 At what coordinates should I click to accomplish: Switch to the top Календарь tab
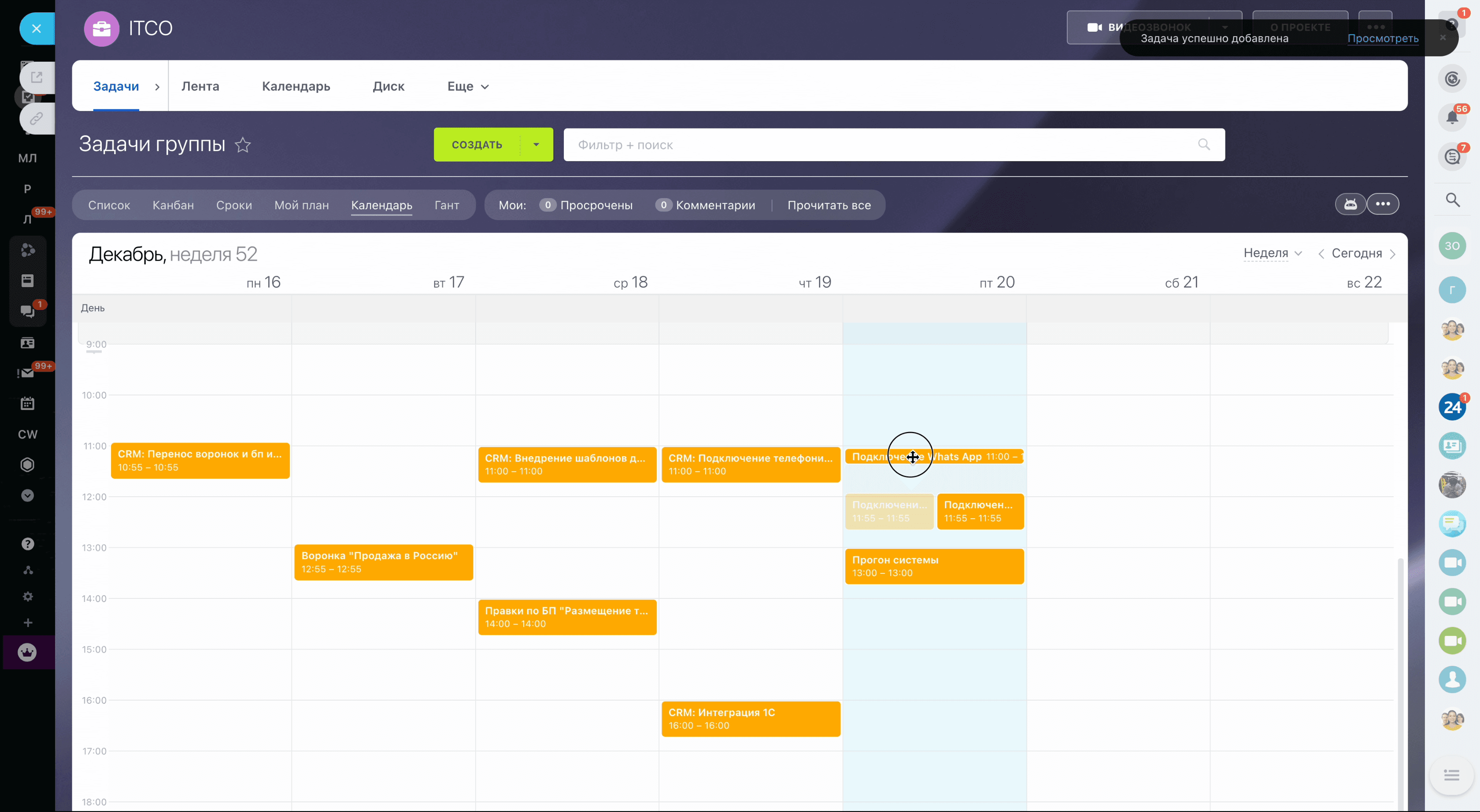pos(296,86)
